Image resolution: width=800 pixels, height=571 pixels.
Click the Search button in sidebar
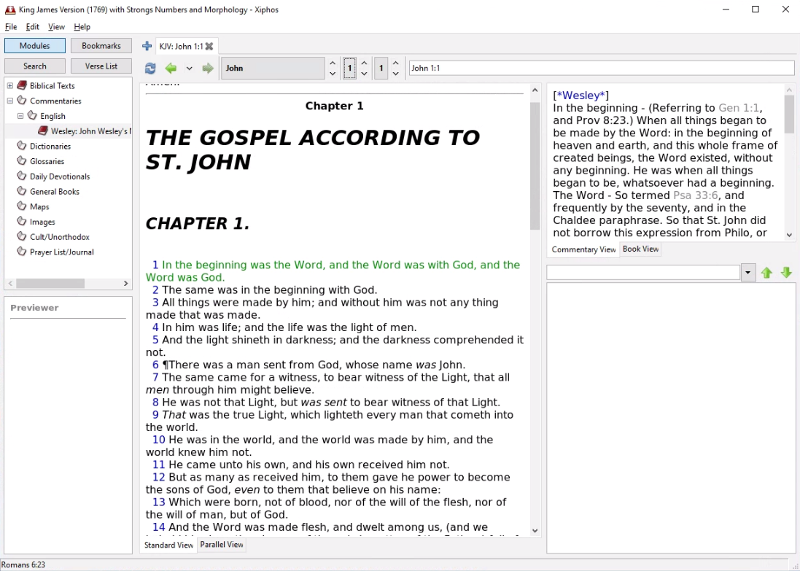[35, 66]
